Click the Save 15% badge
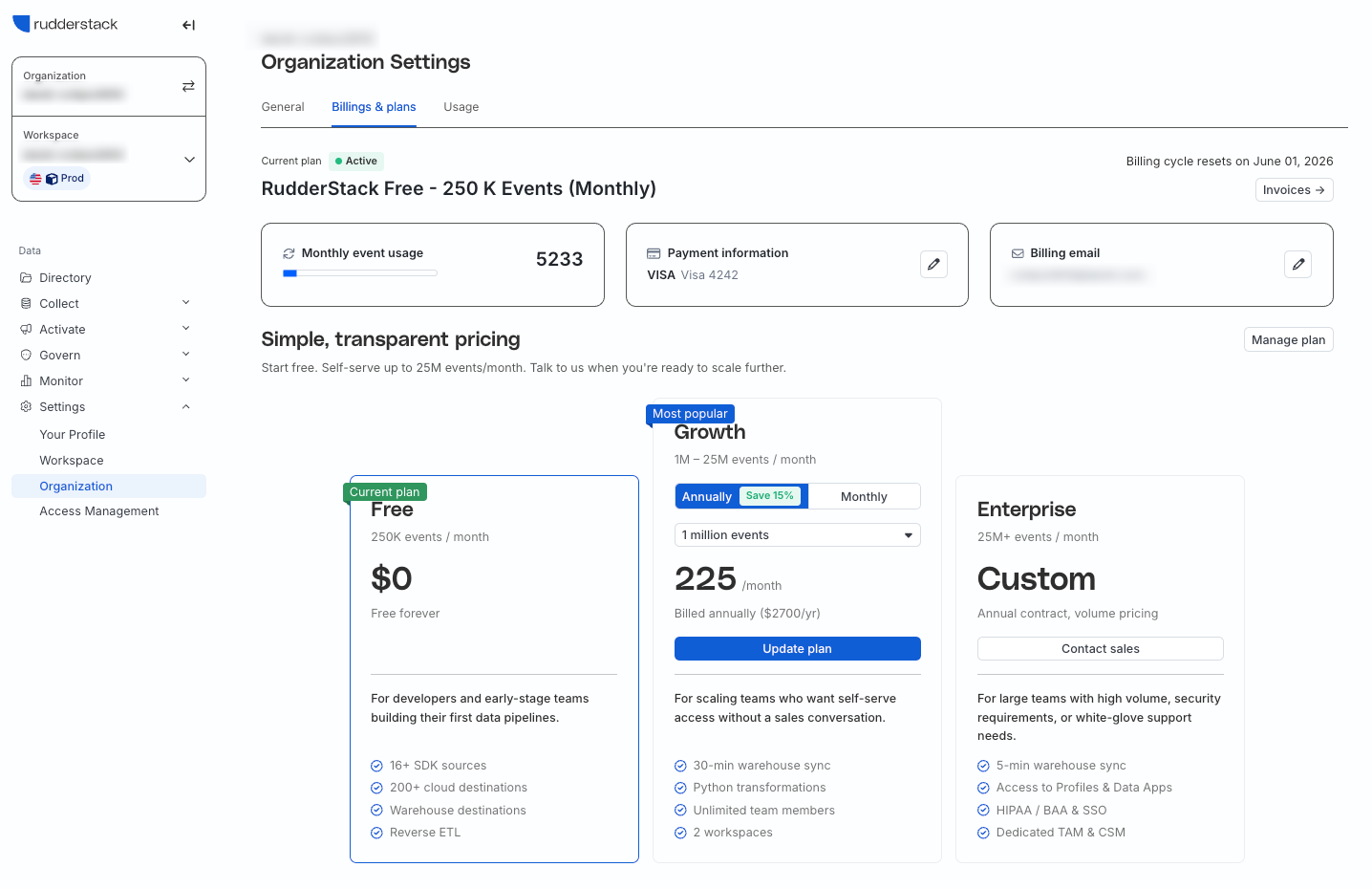This screenshot has height=889, width=1372. pyautogui.click(x=770, y=496)
